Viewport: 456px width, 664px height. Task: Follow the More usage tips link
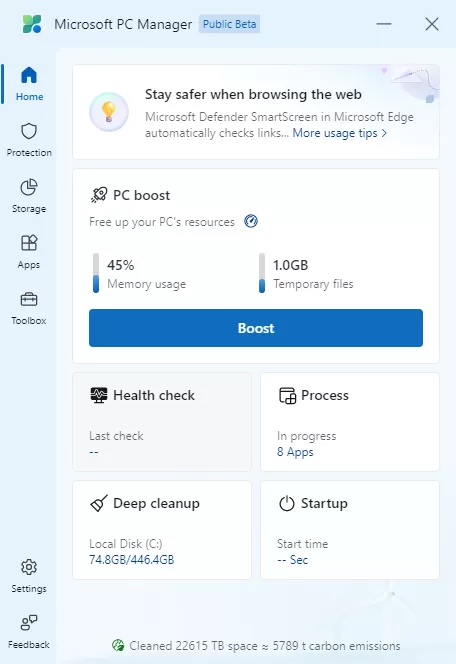(334, 133)
